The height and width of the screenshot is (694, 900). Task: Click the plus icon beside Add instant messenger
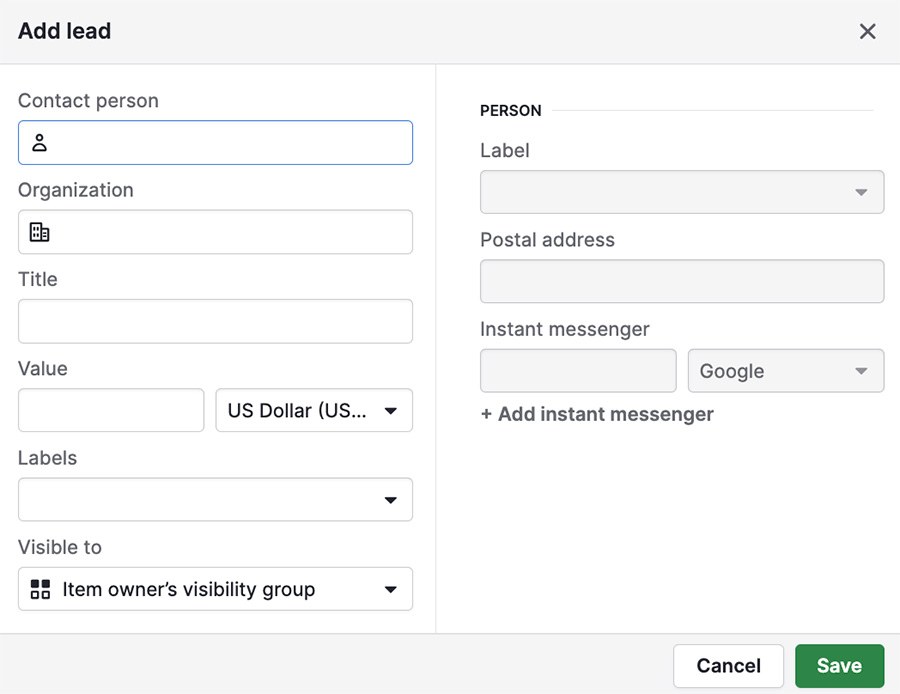[486, 414]
